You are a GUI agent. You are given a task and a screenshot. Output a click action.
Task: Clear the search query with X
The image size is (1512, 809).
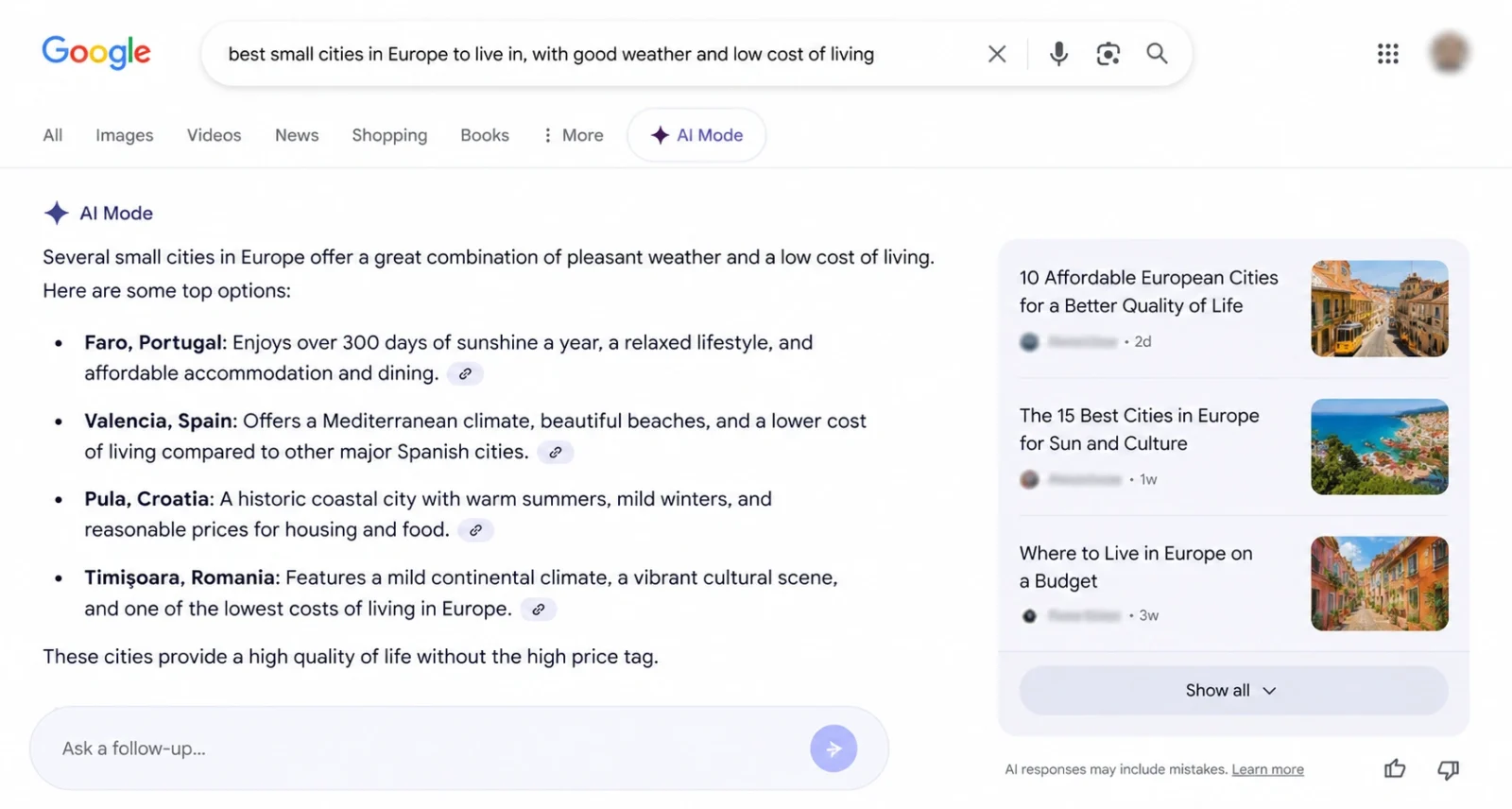coord(997,54)
